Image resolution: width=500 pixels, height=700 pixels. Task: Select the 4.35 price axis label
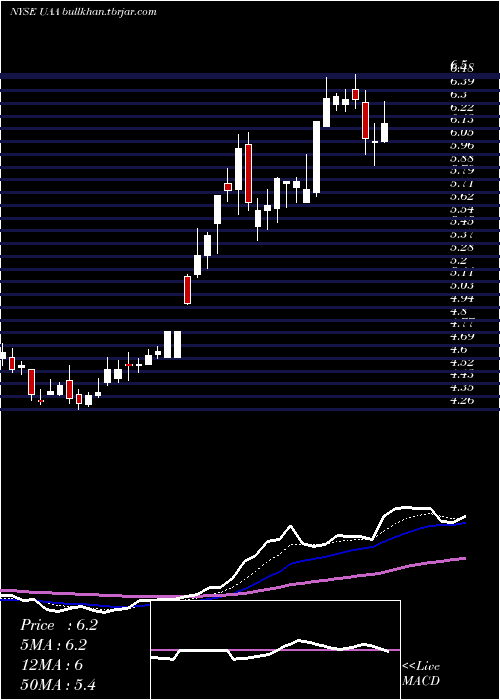(x=462, y=388)
